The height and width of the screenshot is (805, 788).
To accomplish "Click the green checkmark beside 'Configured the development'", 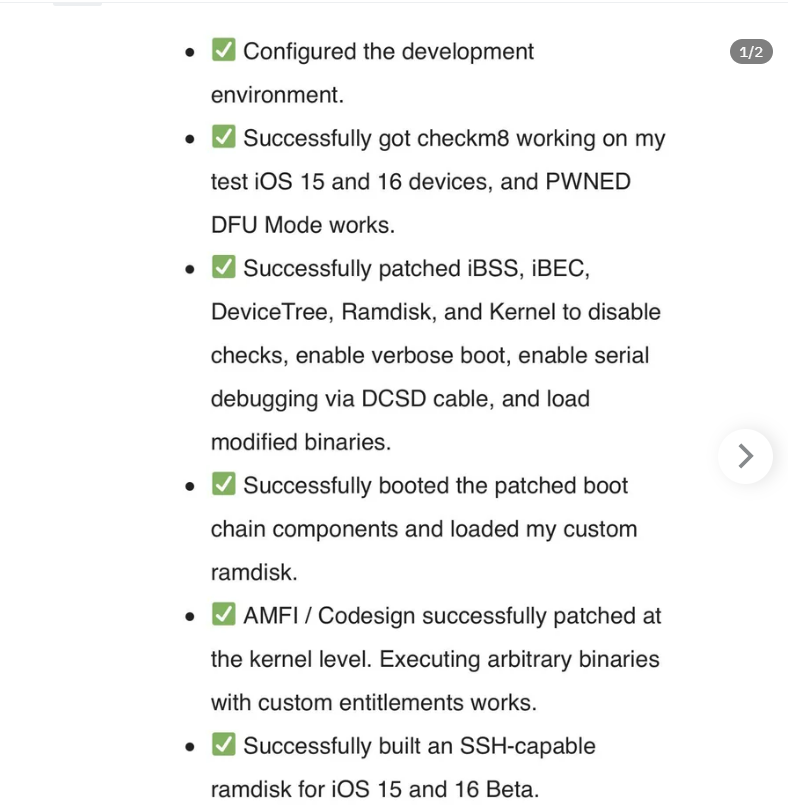I will point(223,50).
